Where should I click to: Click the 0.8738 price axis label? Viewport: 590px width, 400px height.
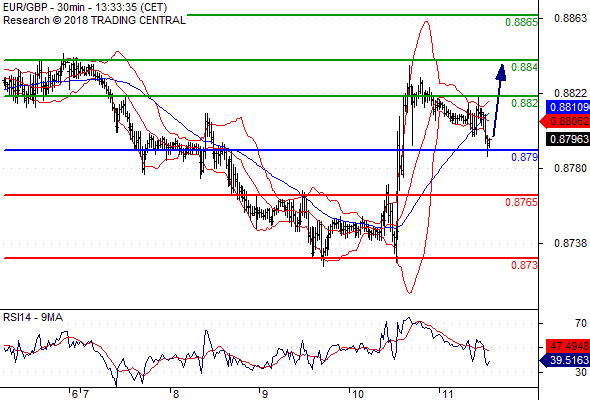[570, 243]
